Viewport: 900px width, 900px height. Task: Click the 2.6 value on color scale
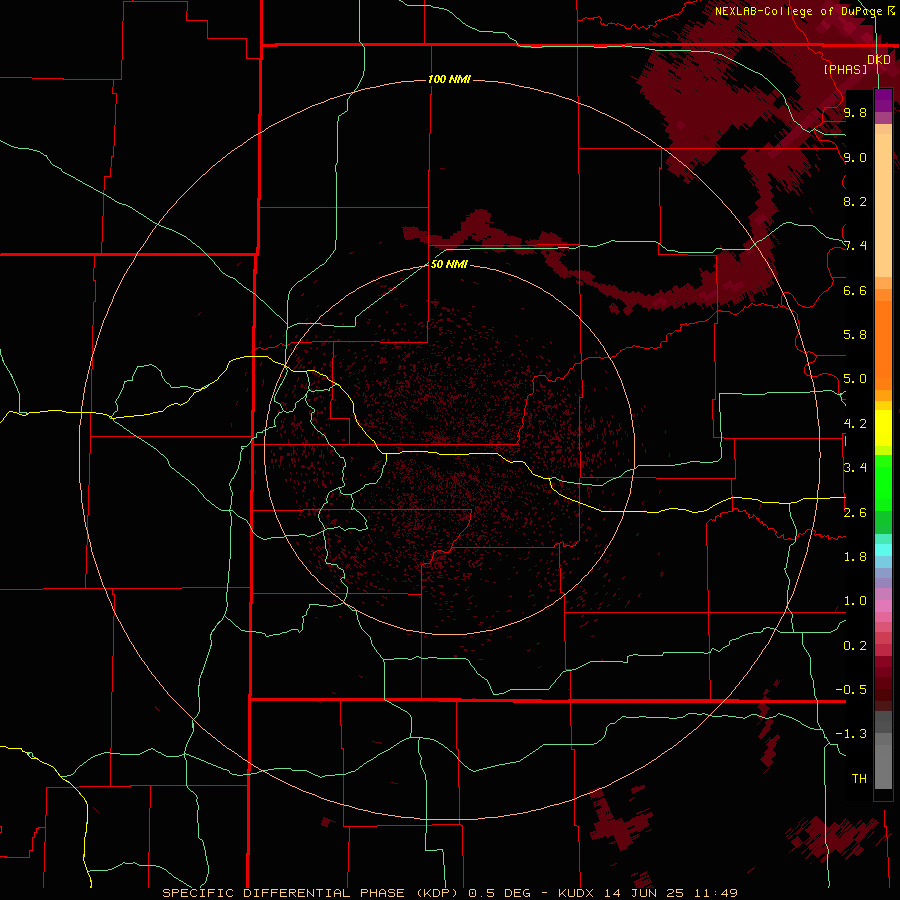tap(855, 513)
